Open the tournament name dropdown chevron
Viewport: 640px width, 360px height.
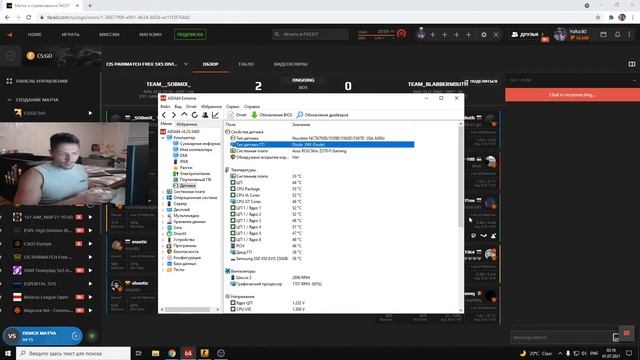[x=186, y=64]
